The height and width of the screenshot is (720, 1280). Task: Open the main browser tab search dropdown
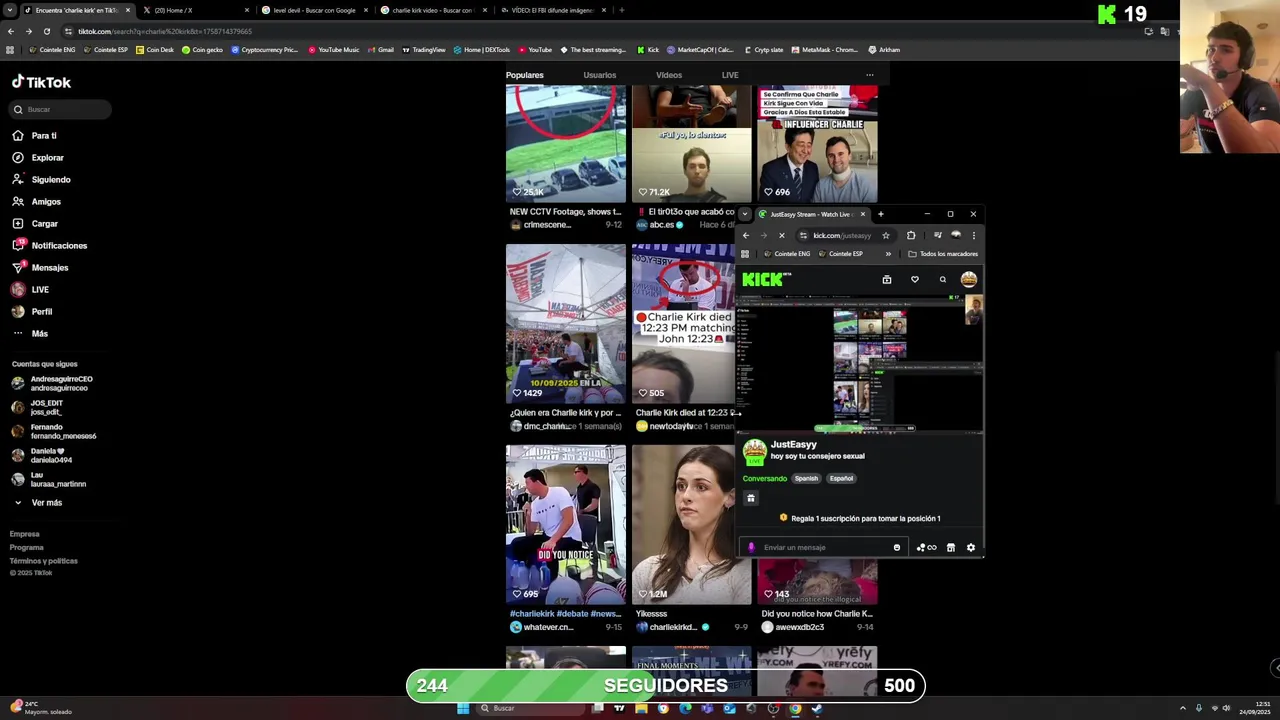9,10
